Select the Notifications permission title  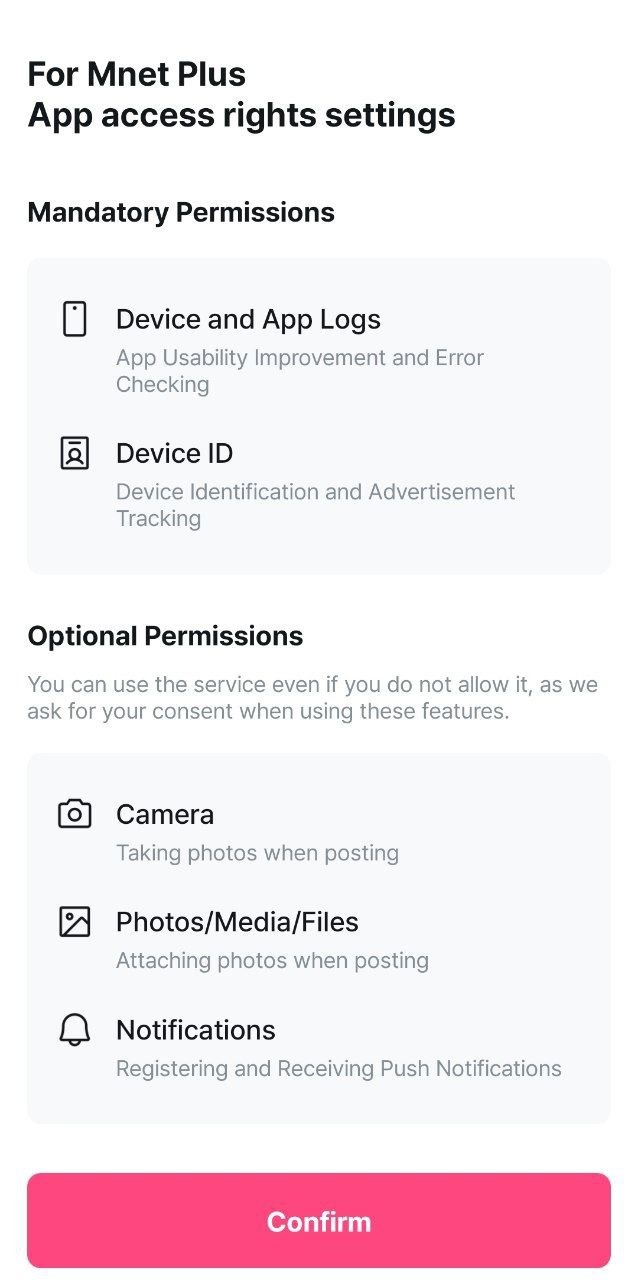click(x=196, y=1029)
